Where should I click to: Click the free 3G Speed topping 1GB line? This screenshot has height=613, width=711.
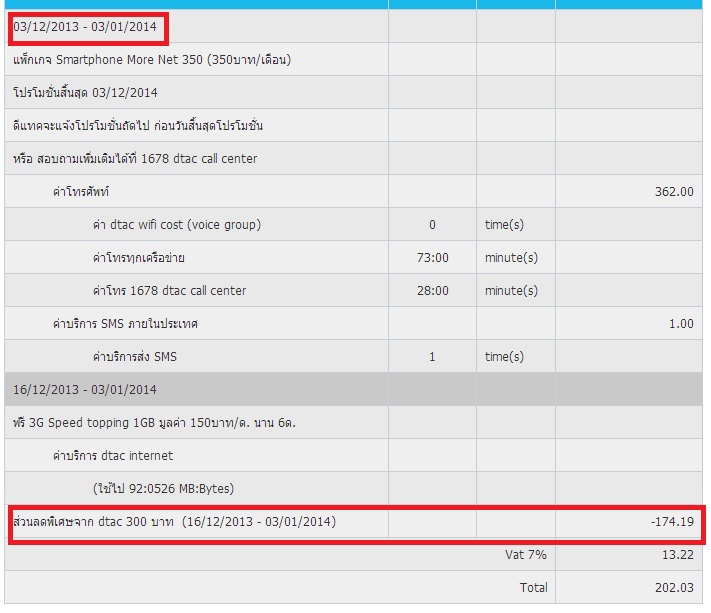click(154, 423)
